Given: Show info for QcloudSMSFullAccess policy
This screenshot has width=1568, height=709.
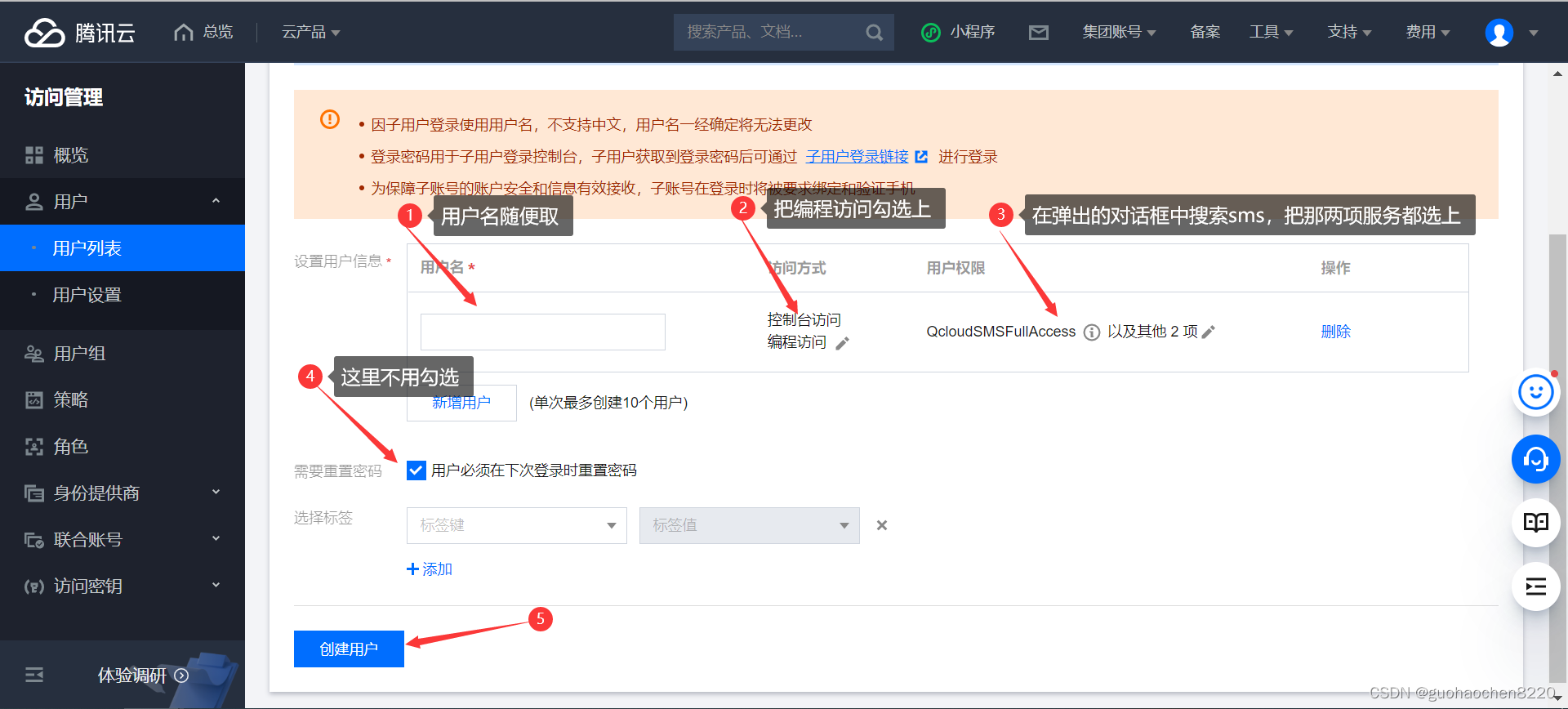Looking at the screenshot, I should [x=1091, y=332].
